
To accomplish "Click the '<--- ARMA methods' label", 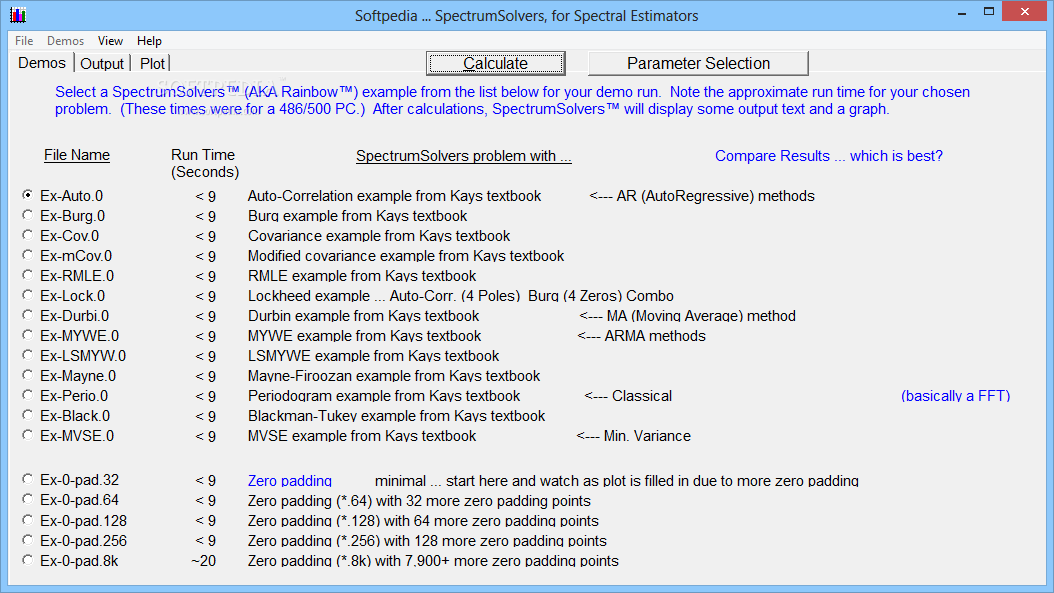I will [x=641, y=335].
